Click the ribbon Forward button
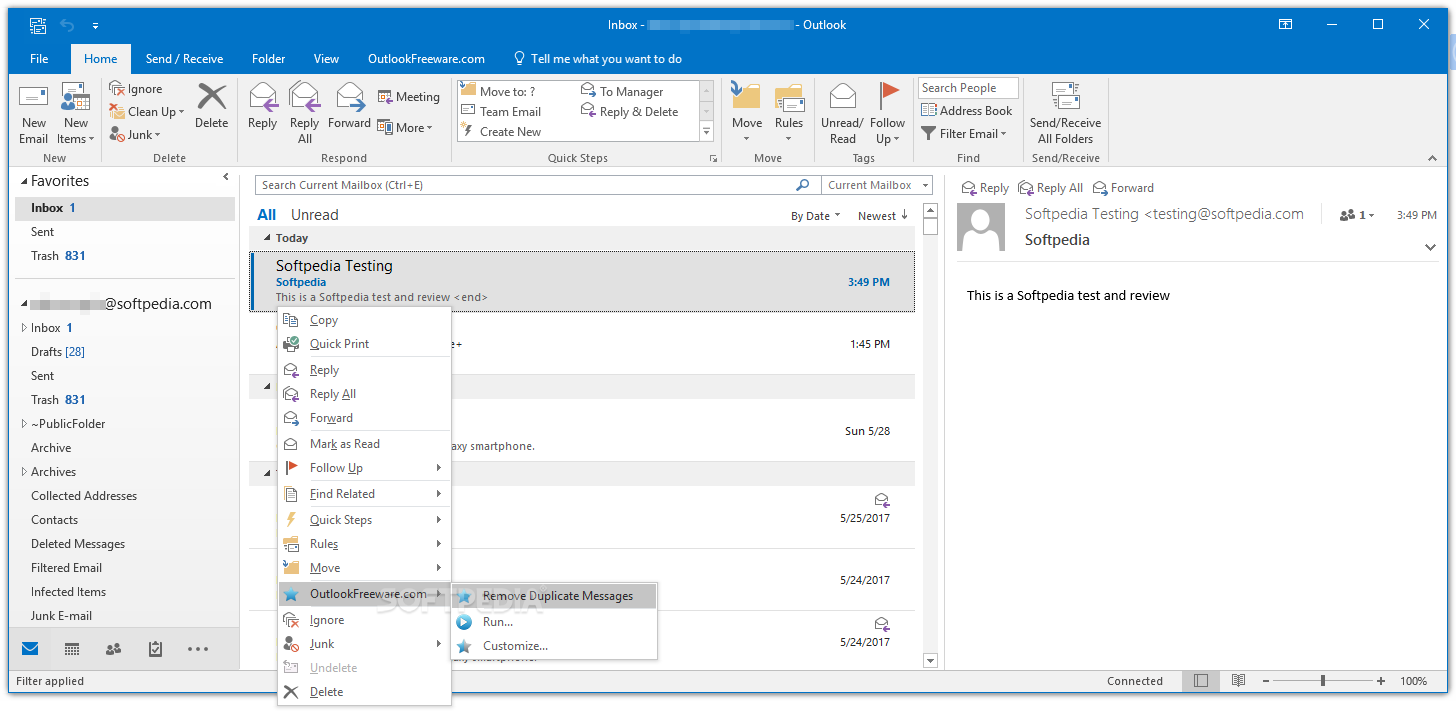The image size is (1456, 716). 349,107
